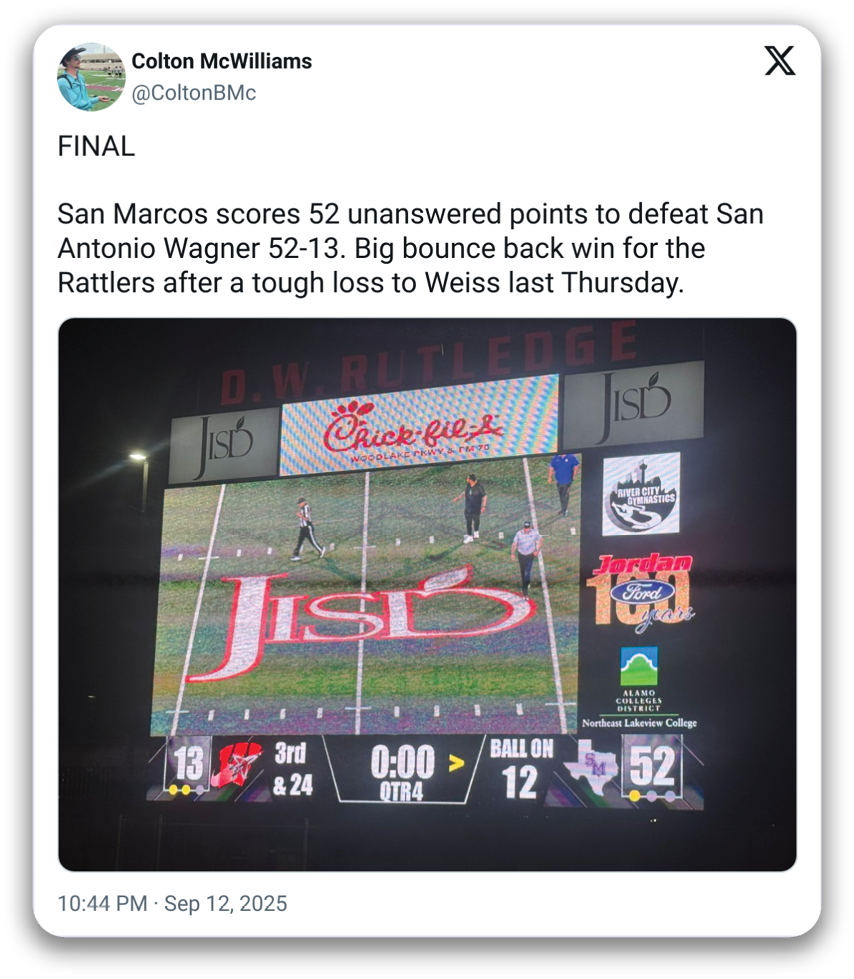Click the yellow possession arrow on the scoreboard
Screen dimensions: 854x979
pos(456,764)
